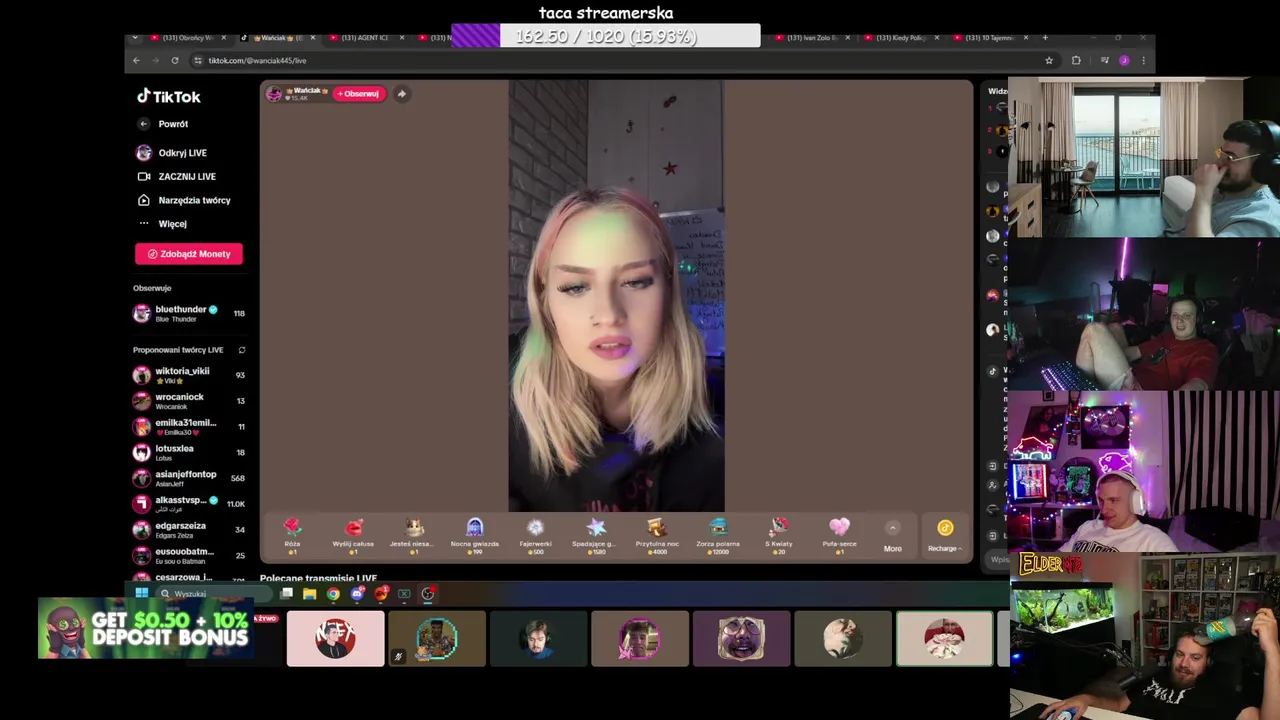
Task: Open eusouobatm live stream
Action: point(189,555)
